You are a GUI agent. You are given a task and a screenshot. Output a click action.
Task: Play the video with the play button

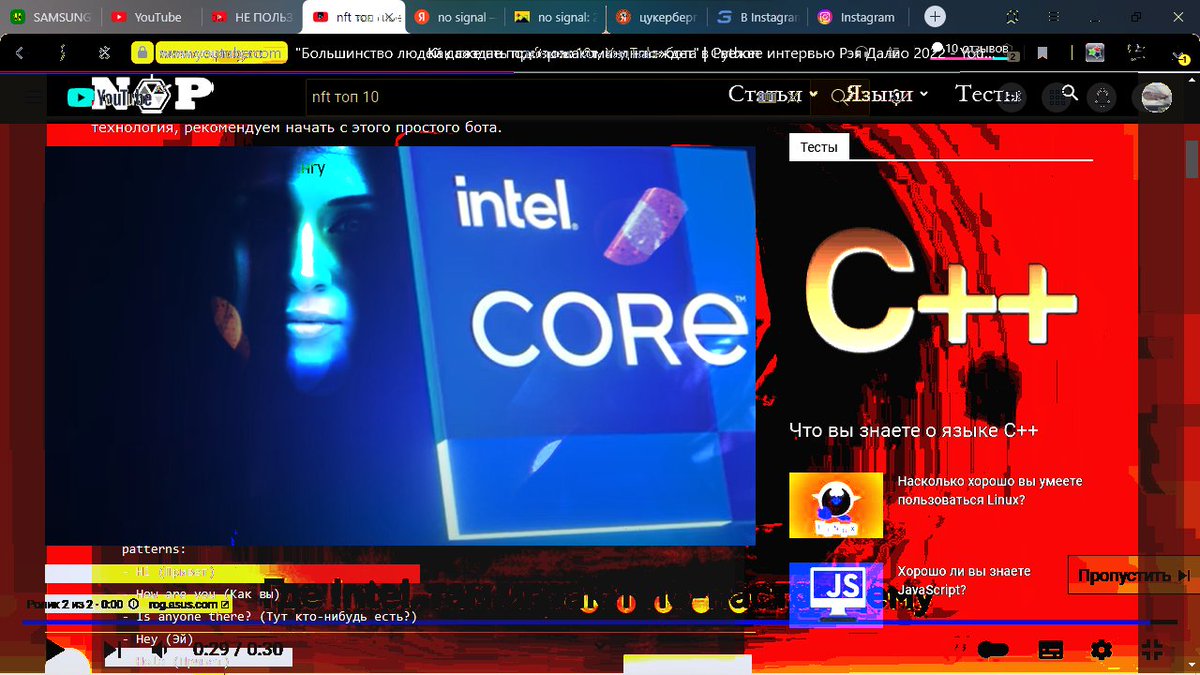tap(55, 651)
